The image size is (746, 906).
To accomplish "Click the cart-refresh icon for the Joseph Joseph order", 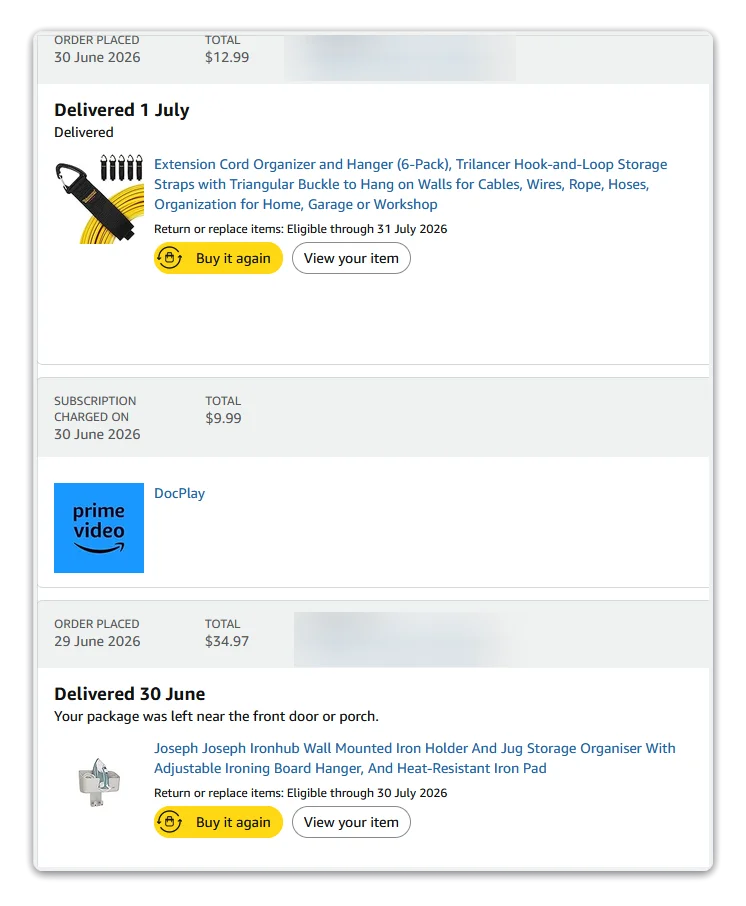I will (x=169, y=822).
